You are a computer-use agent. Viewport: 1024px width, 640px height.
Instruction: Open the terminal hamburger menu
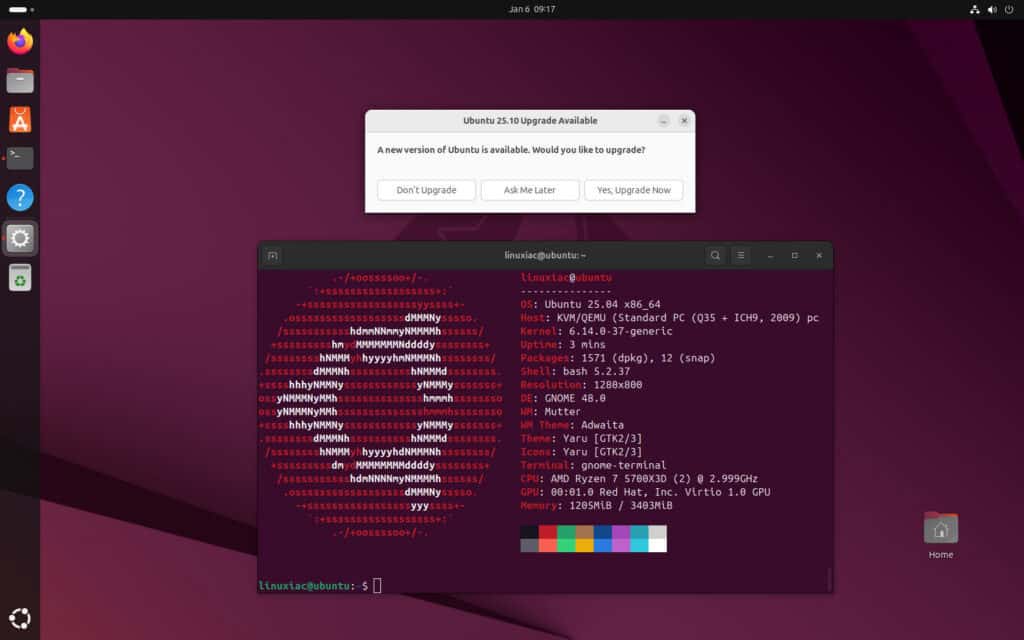click(740, 255)
